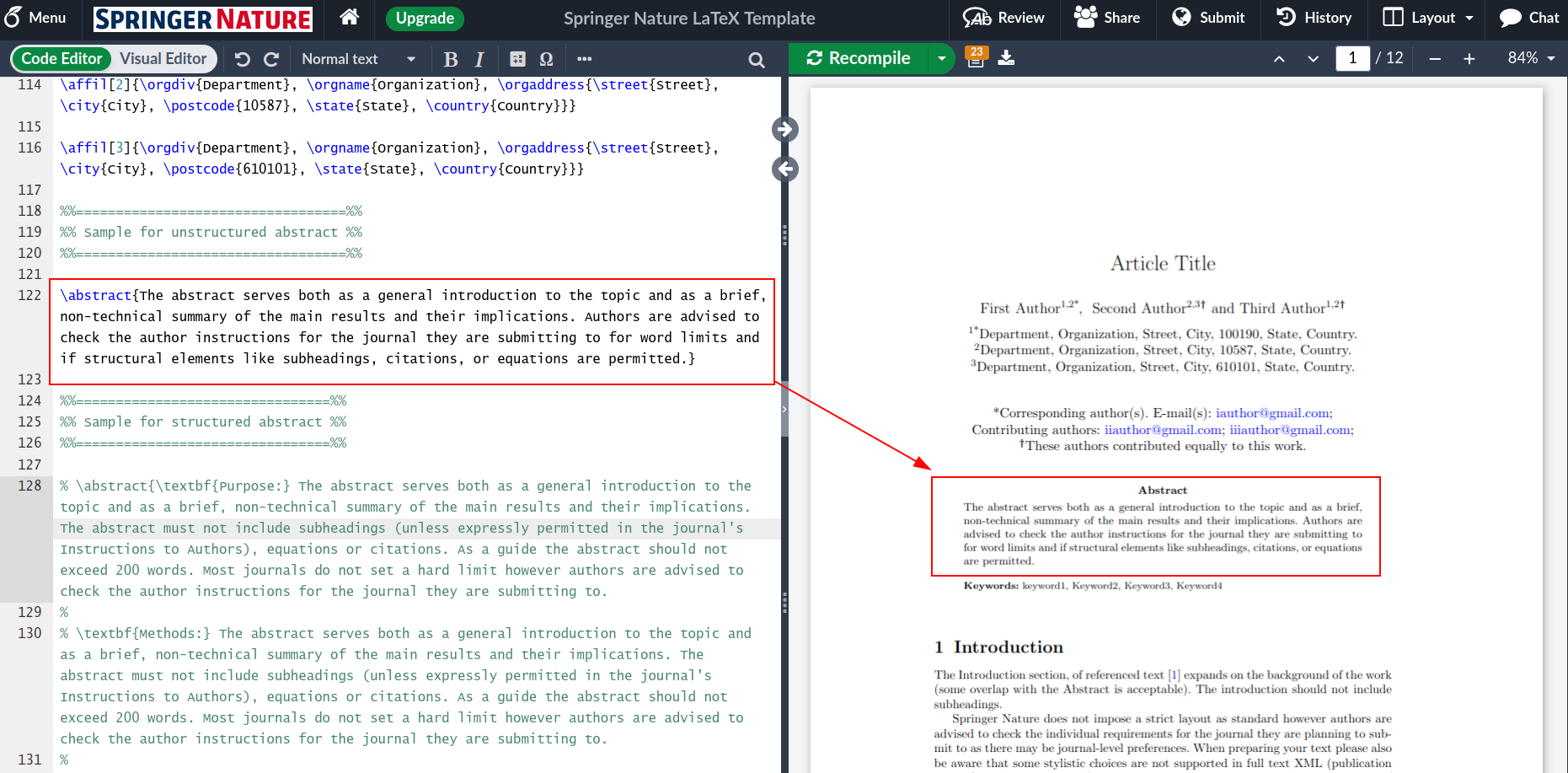Image resolution: width=1568 pixels, height=773 pixels.
Task: Insert a symbol with the Omega icon
Action: coord(546,59)
